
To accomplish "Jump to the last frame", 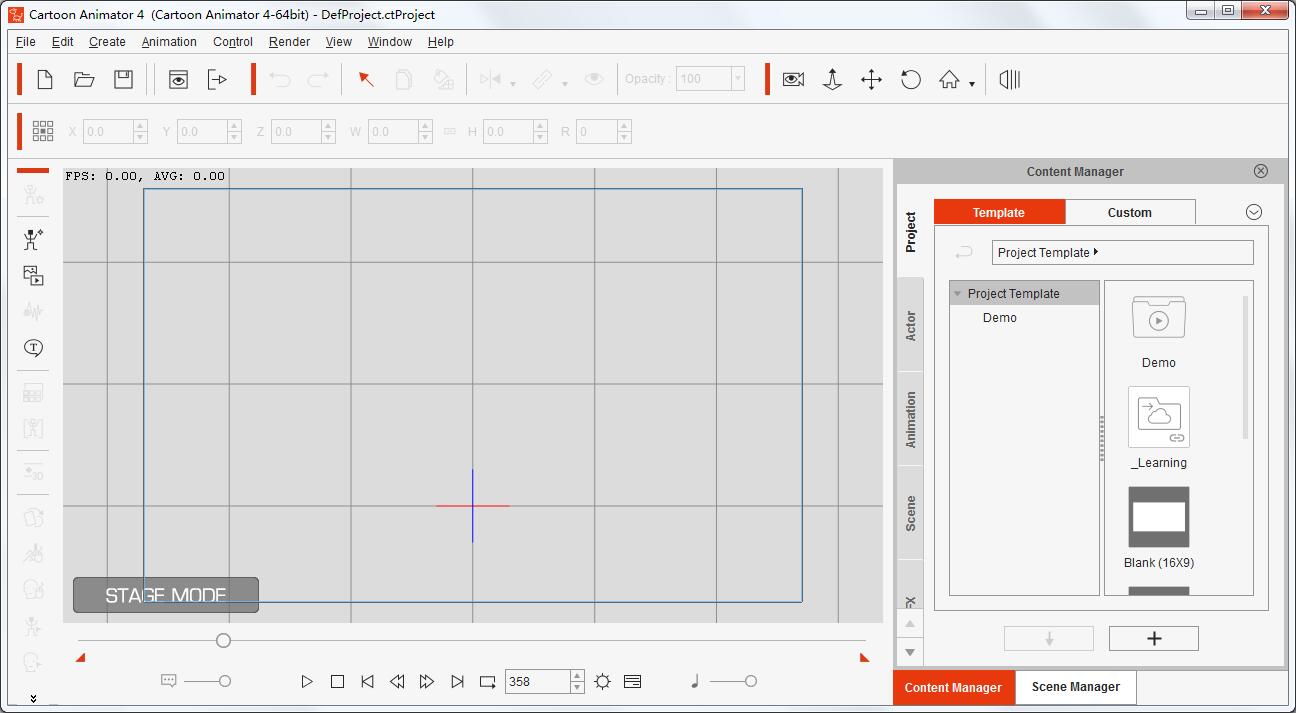I will (x=457, y=681).
